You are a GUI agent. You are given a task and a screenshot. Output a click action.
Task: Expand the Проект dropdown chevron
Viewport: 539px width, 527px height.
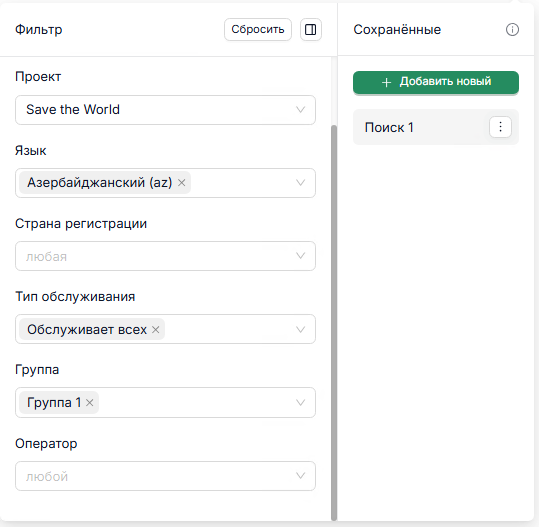click(300, 110)
